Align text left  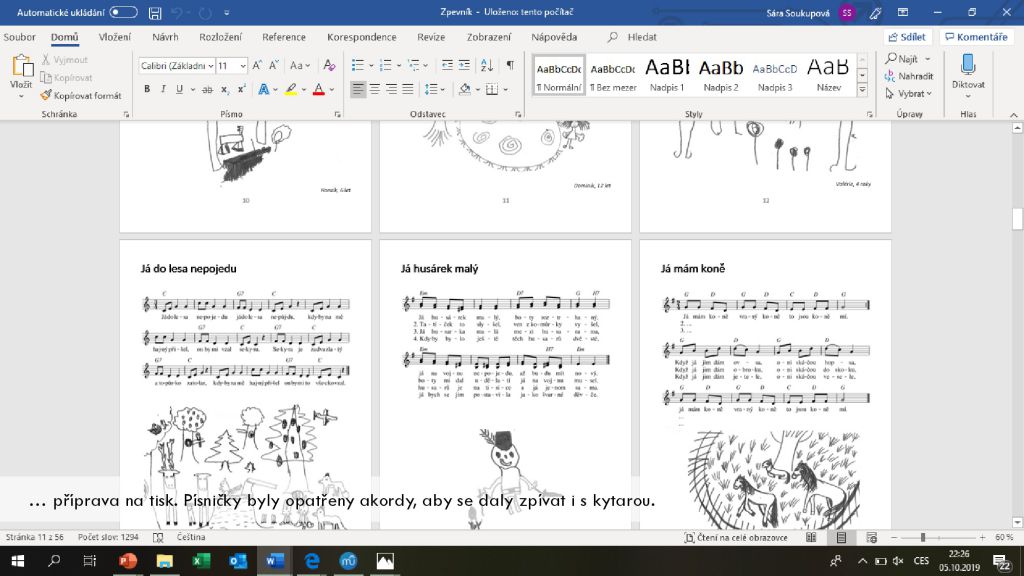coord(358,89)
